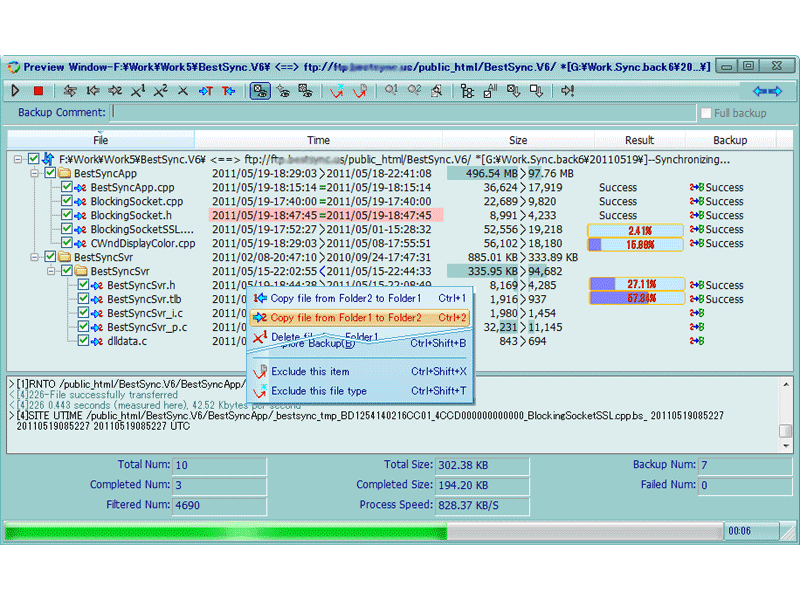Click the exclude file type toolbar icon
800x600 pixels.
tap(337, 91)
